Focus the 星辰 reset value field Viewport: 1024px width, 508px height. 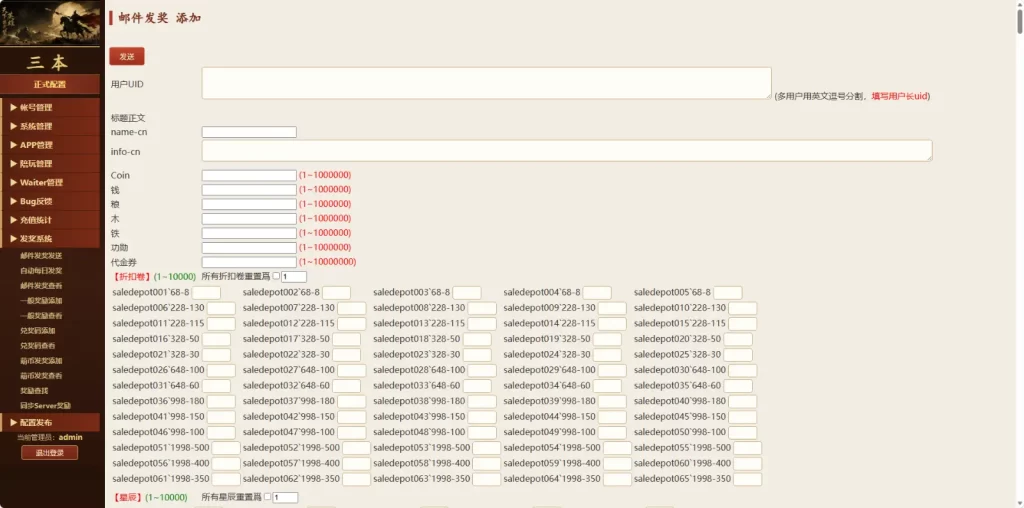click(285, 498)
